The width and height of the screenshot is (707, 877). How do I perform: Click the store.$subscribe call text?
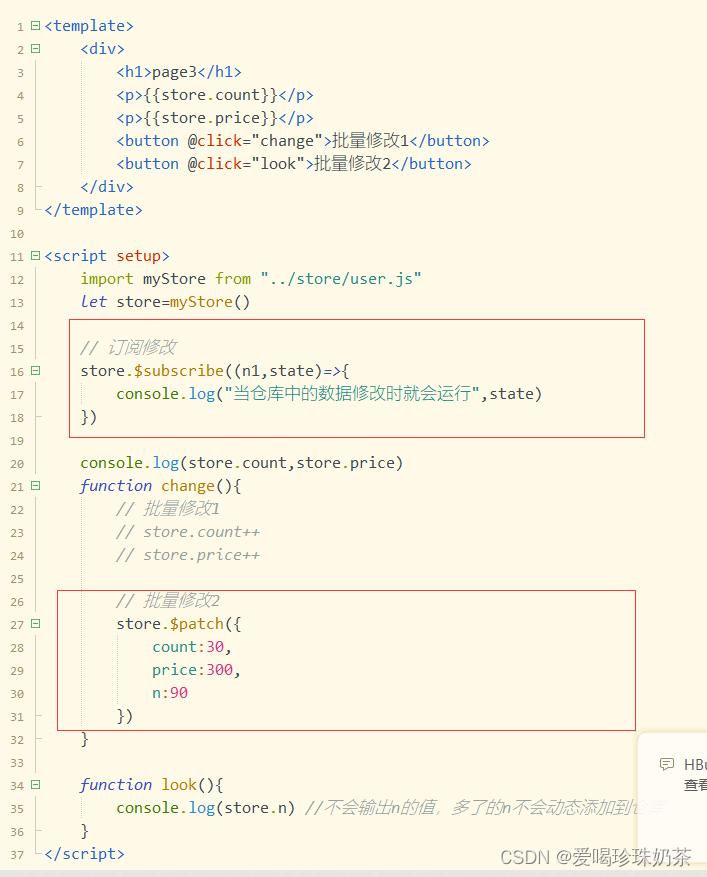152,371
